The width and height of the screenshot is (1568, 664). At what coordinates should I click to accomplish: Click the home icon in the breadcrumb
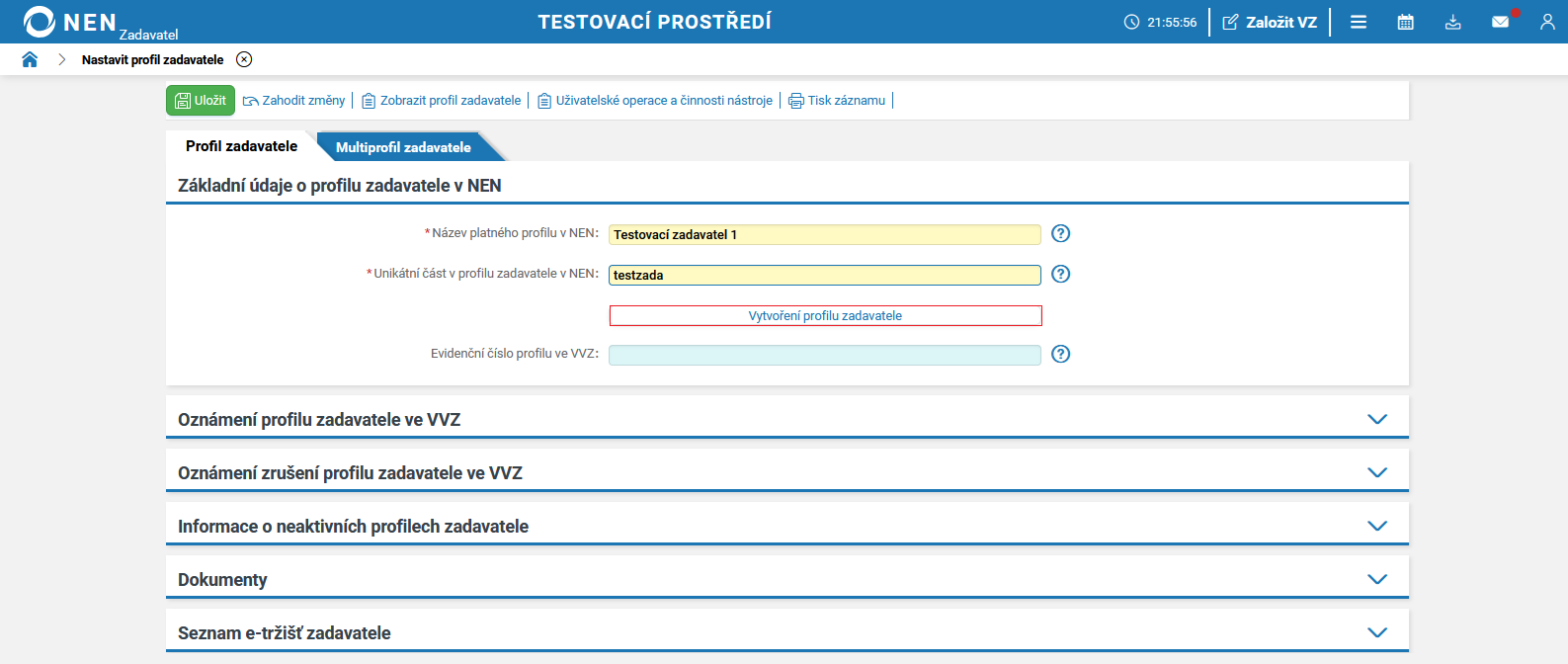coord(30,59)
